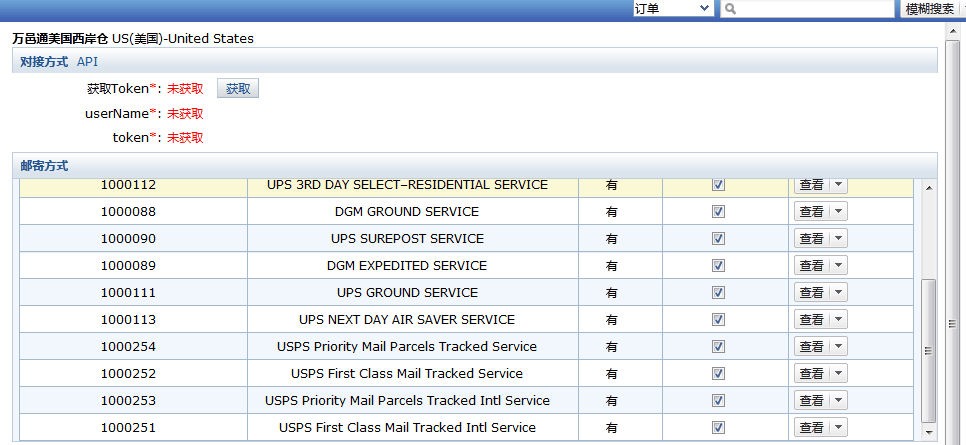Click the 对接方式 section header
The width and height of the screenshot is (966, 445).
click(45, 62)
